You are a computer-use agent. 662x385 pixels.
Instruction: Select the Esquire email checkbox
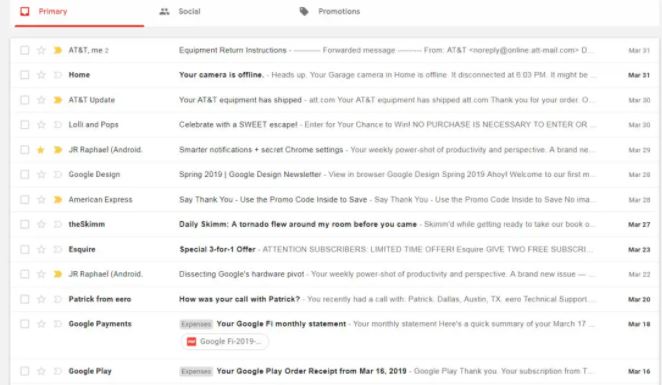click(25, 249)
